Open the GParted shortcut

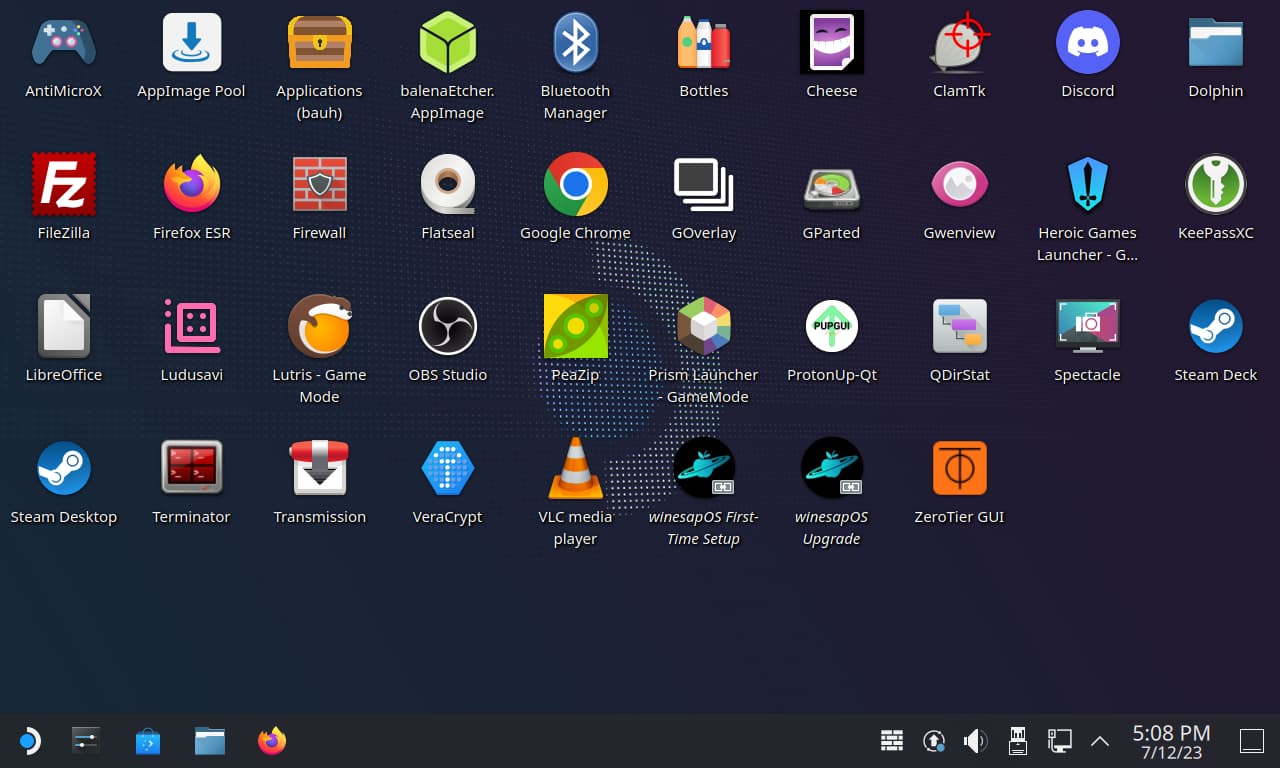click(831, 186)
